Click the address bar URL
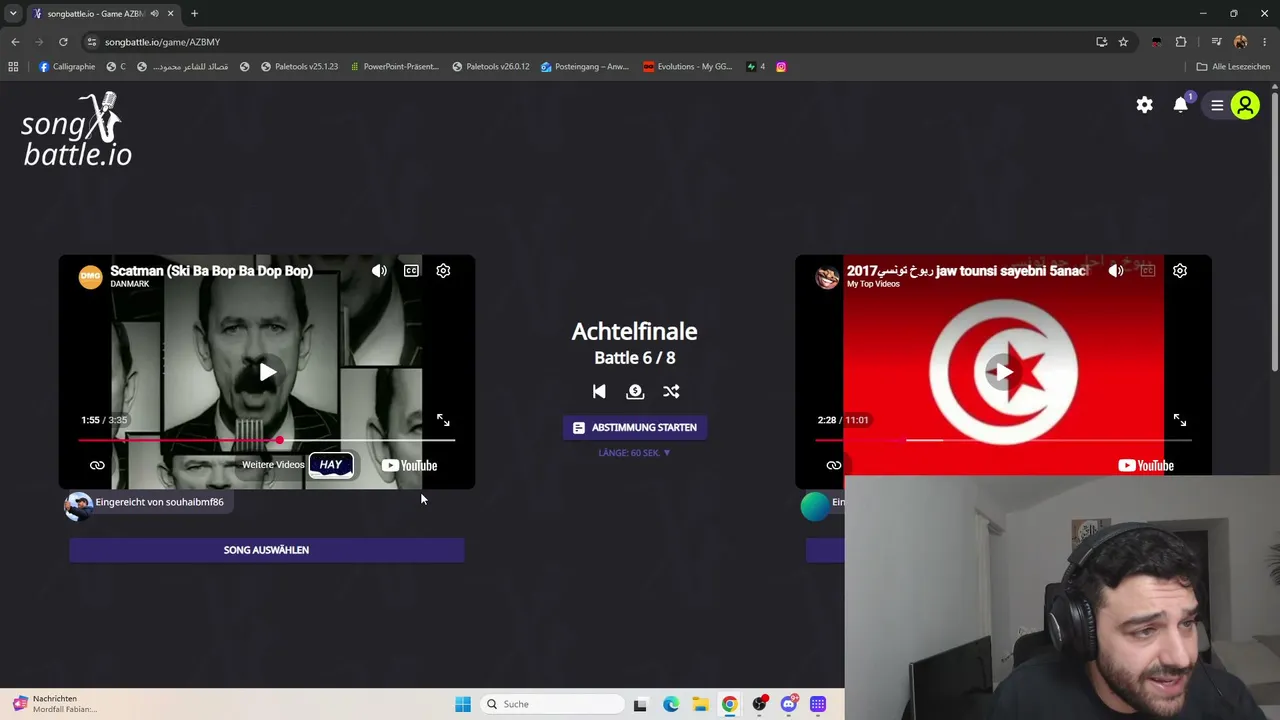 click(162, 42)
